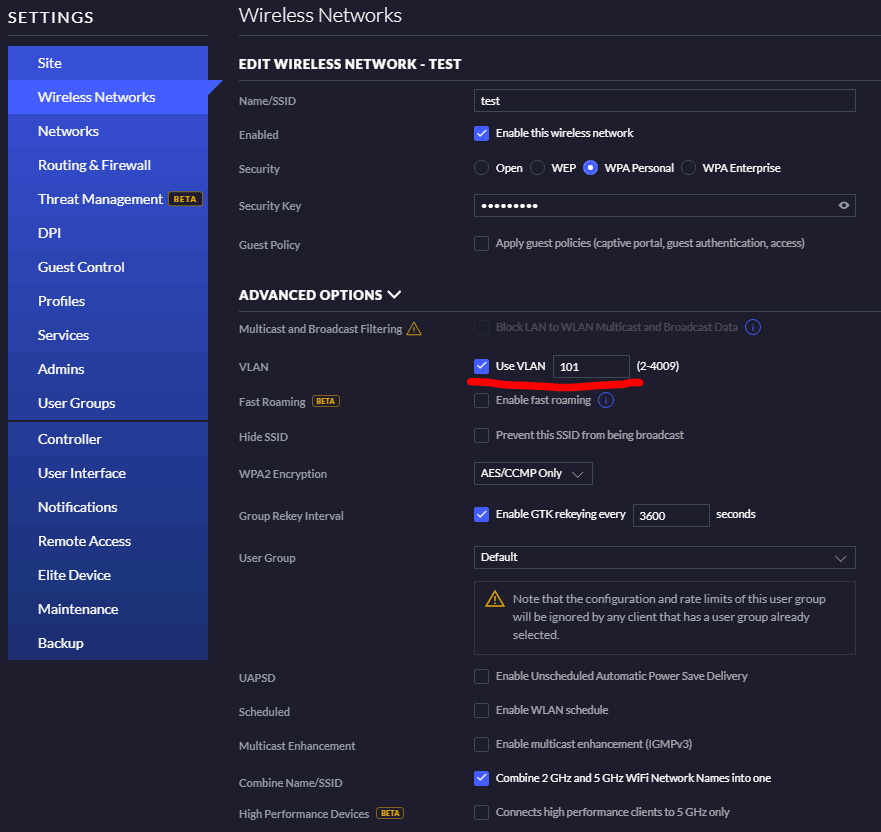Click the warning triangle beside Multicast and Broadcast Filtering
The width and height of the screenshot is (881, 832).
click(414, 329)
